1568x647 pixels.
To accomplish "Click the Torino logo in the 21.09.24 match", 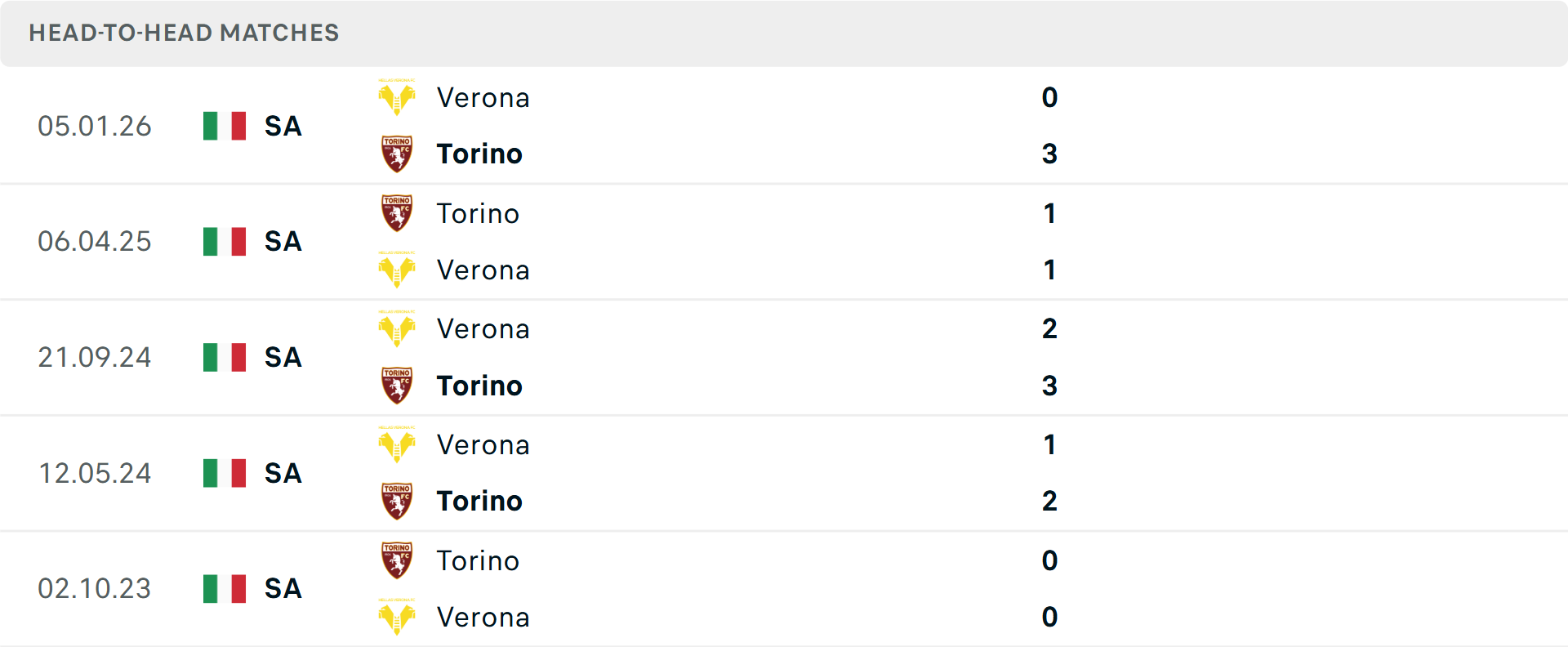I will click(x=397, y=386).
